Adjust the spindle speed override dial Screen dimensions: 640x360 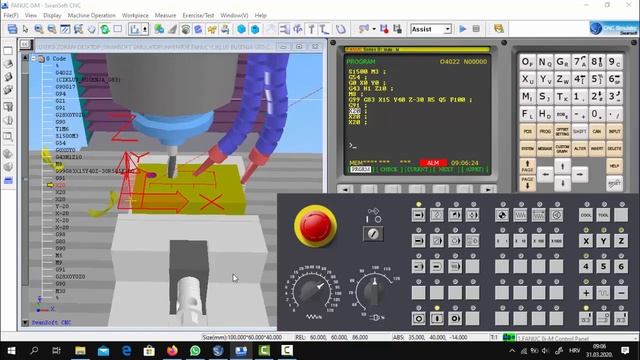(374, 291)
